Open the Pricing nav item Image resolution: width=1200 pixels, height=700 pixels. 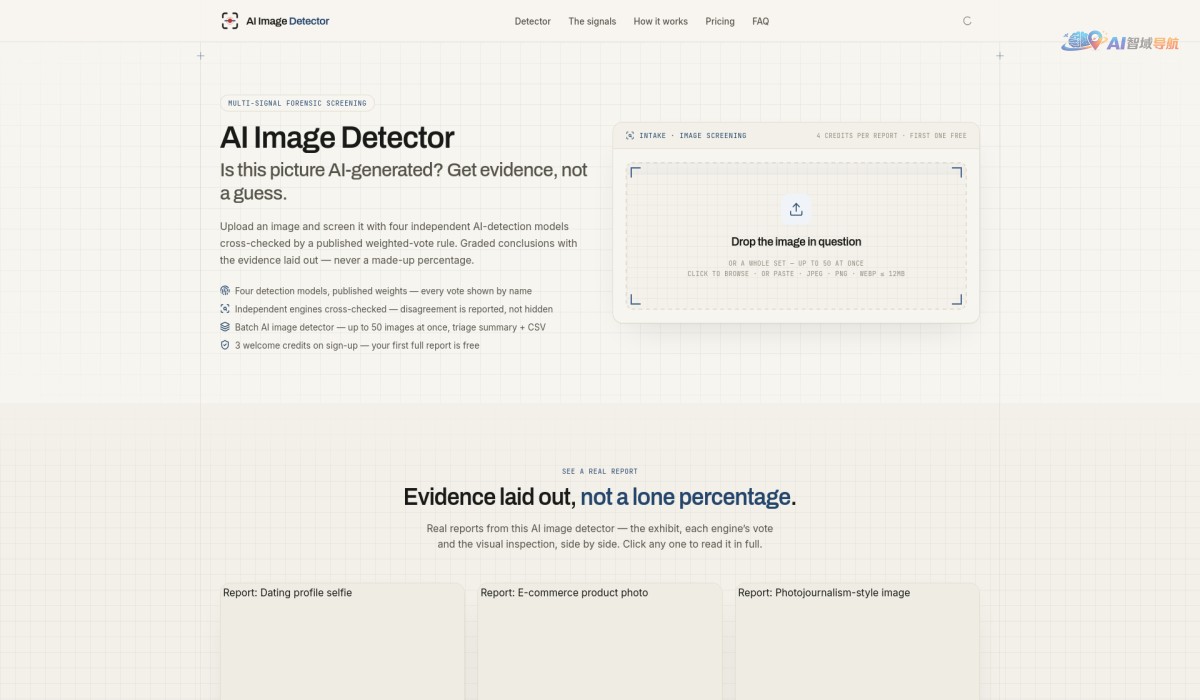720,21
